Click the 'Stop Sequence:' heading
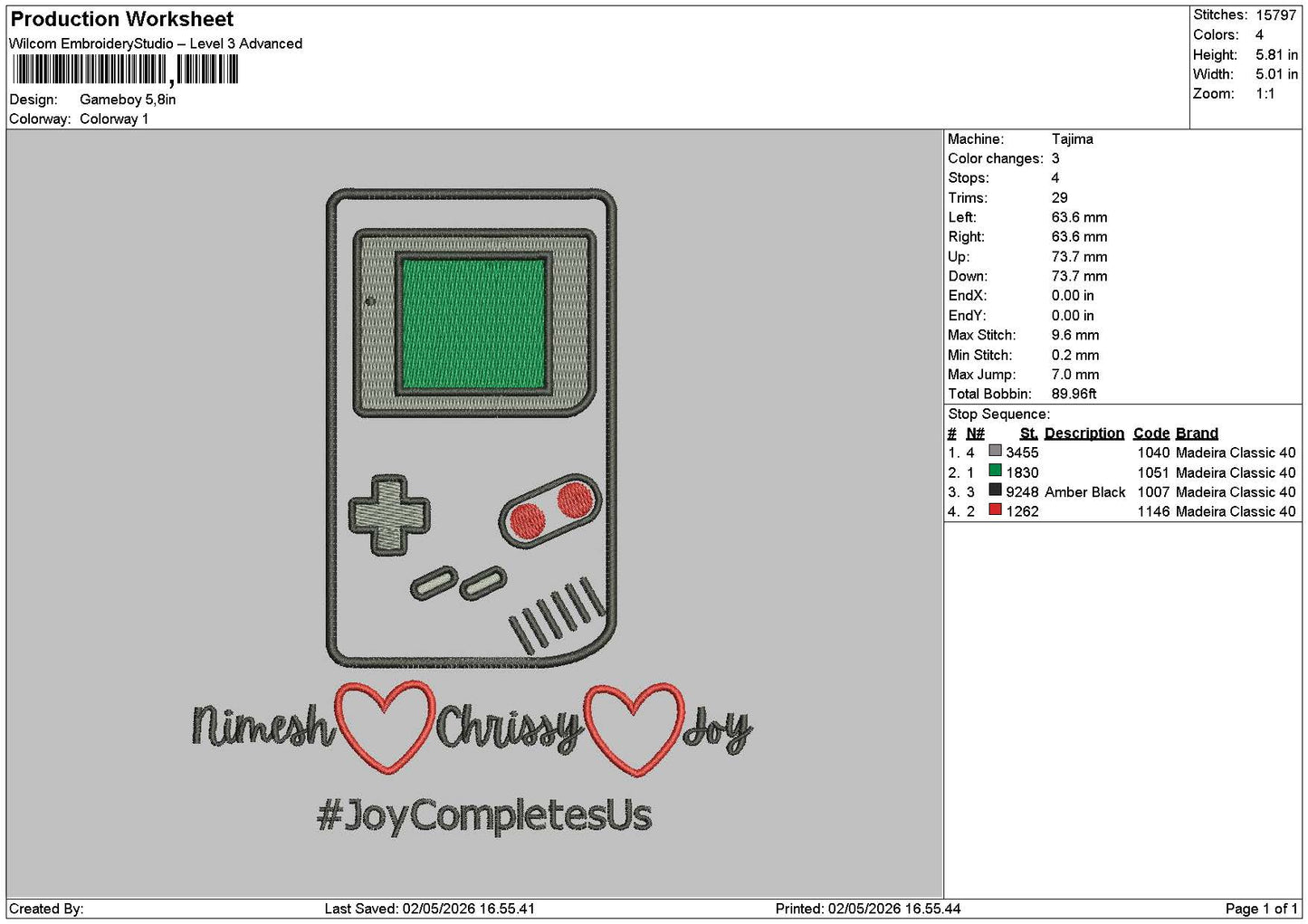1308x924 pixels. tap(999, 414)
